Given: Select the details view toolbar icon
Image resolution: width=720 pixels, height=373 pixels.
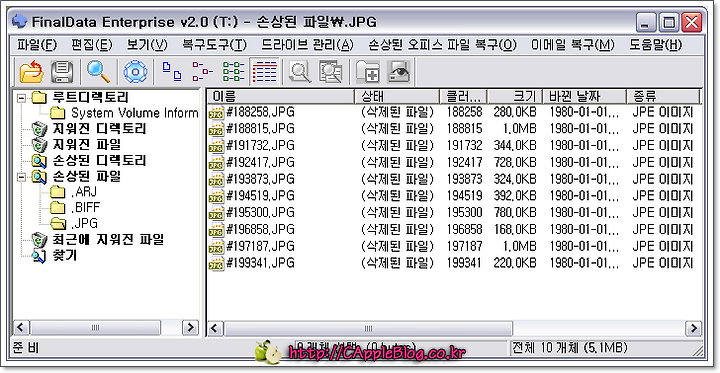Looking at the screenshot, I should pos(265,72).
